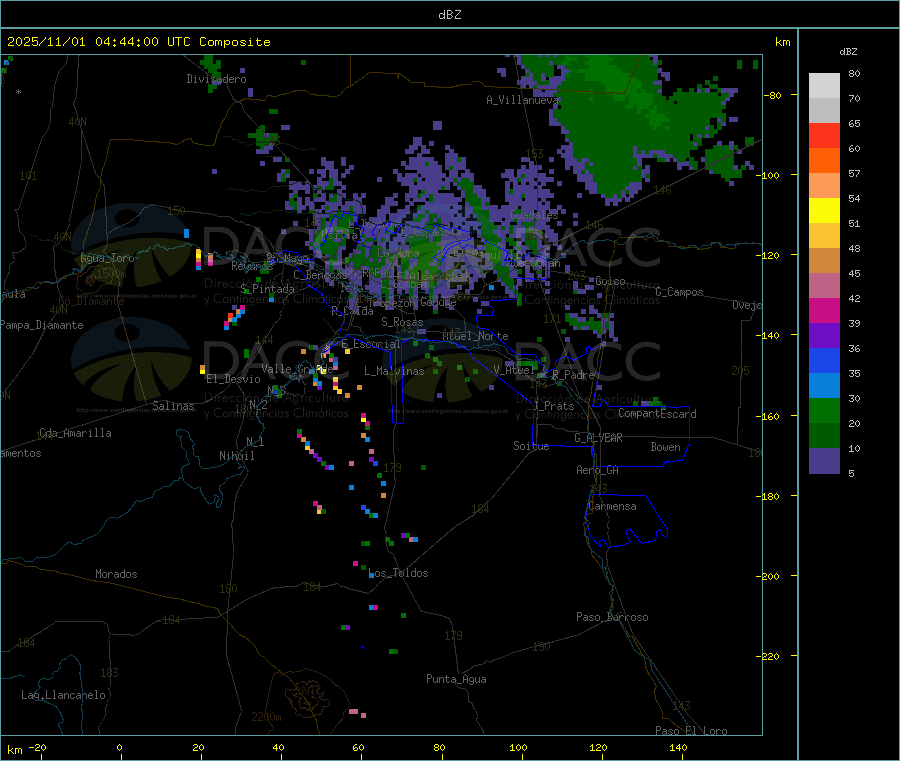
Task: Pick the 39 dBZ magenta legend swatch
Action: [x=824, y=310]
